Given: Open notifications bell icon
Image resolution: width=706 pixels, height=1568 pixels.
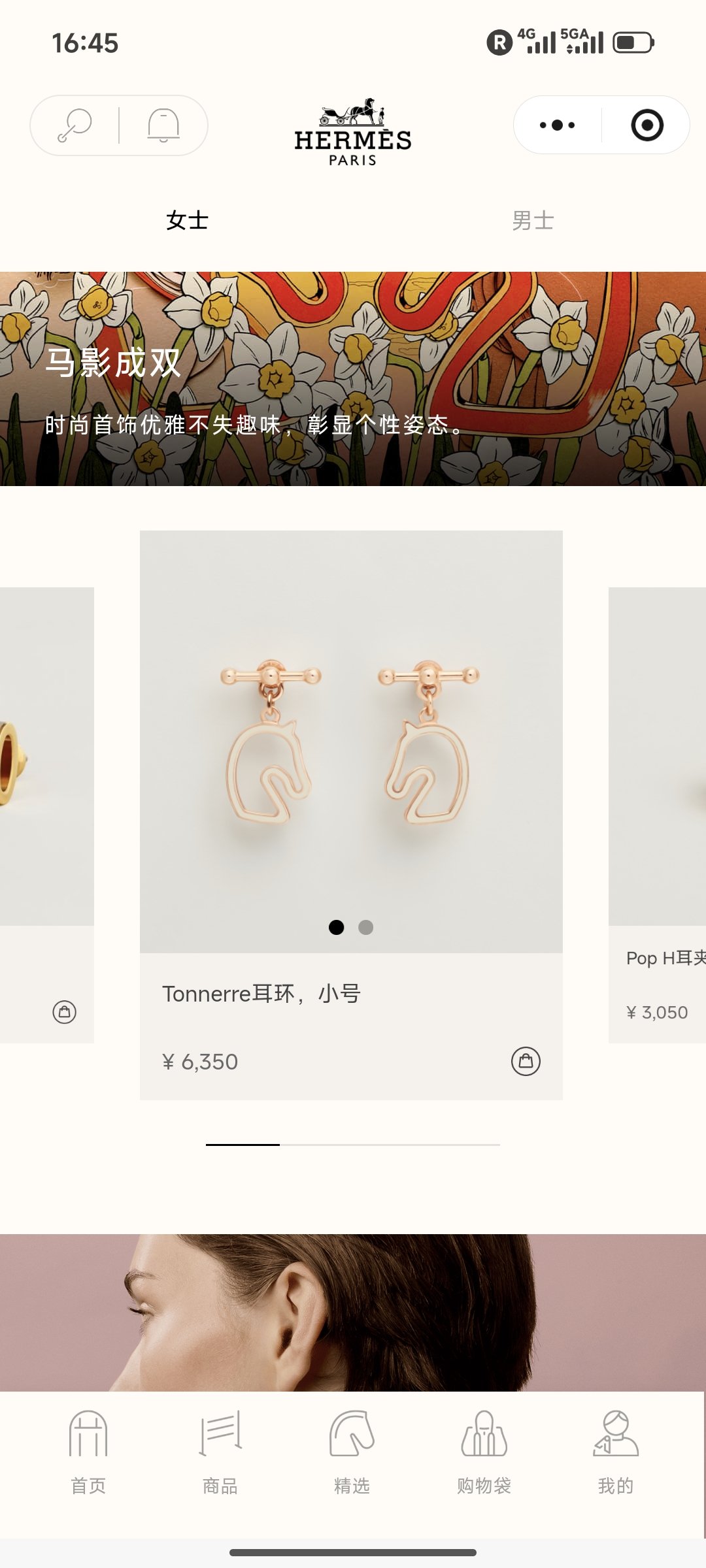Looking at the screenshot, I should coord(163,125).
